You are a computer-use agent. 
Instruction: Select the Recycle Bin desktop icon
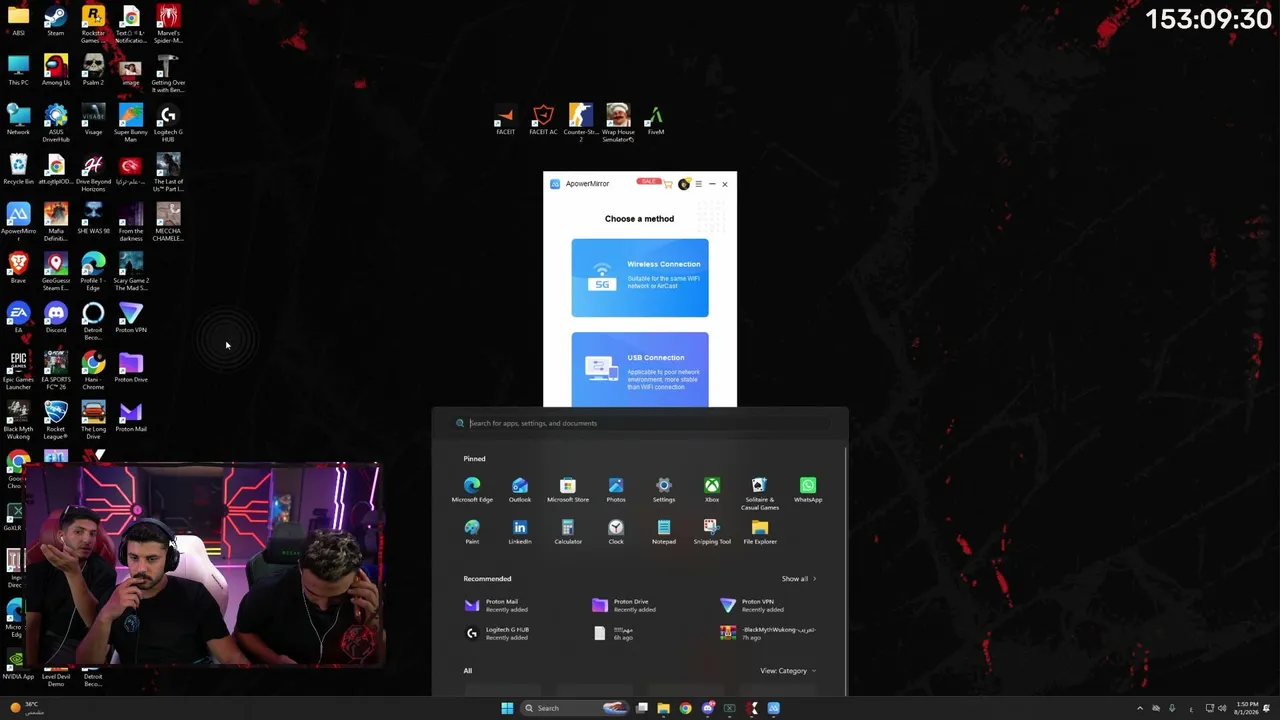pos(18,170)
